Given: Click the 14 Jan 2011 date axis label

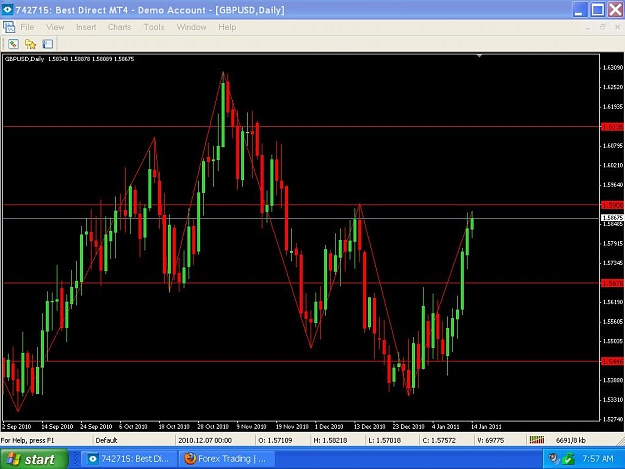Looking at the screenshot, I should (486, 426).
